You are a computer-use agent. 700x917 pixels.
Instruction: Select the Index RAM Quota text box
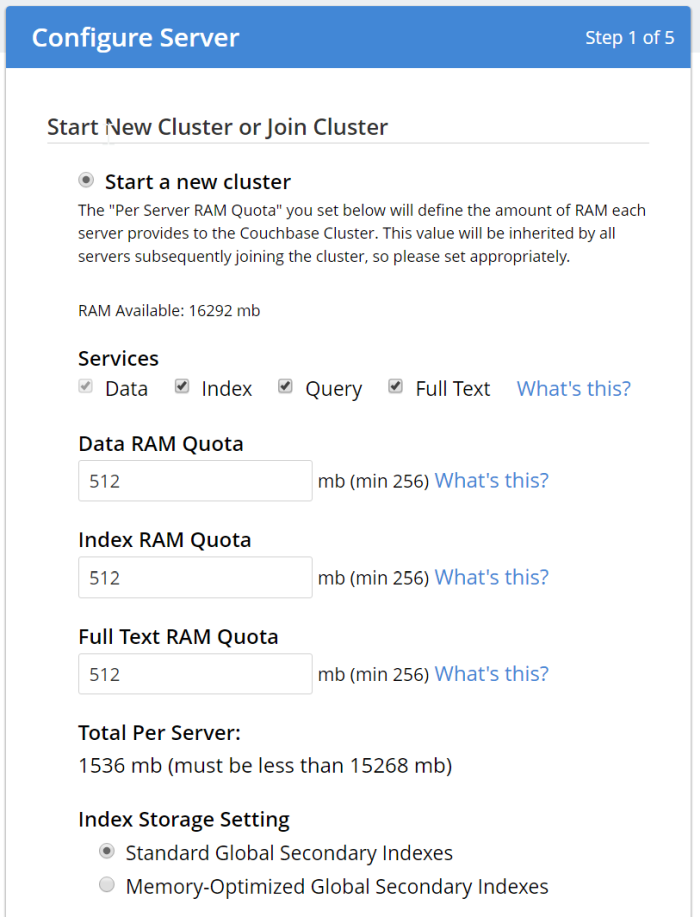[x=195, y=577]
